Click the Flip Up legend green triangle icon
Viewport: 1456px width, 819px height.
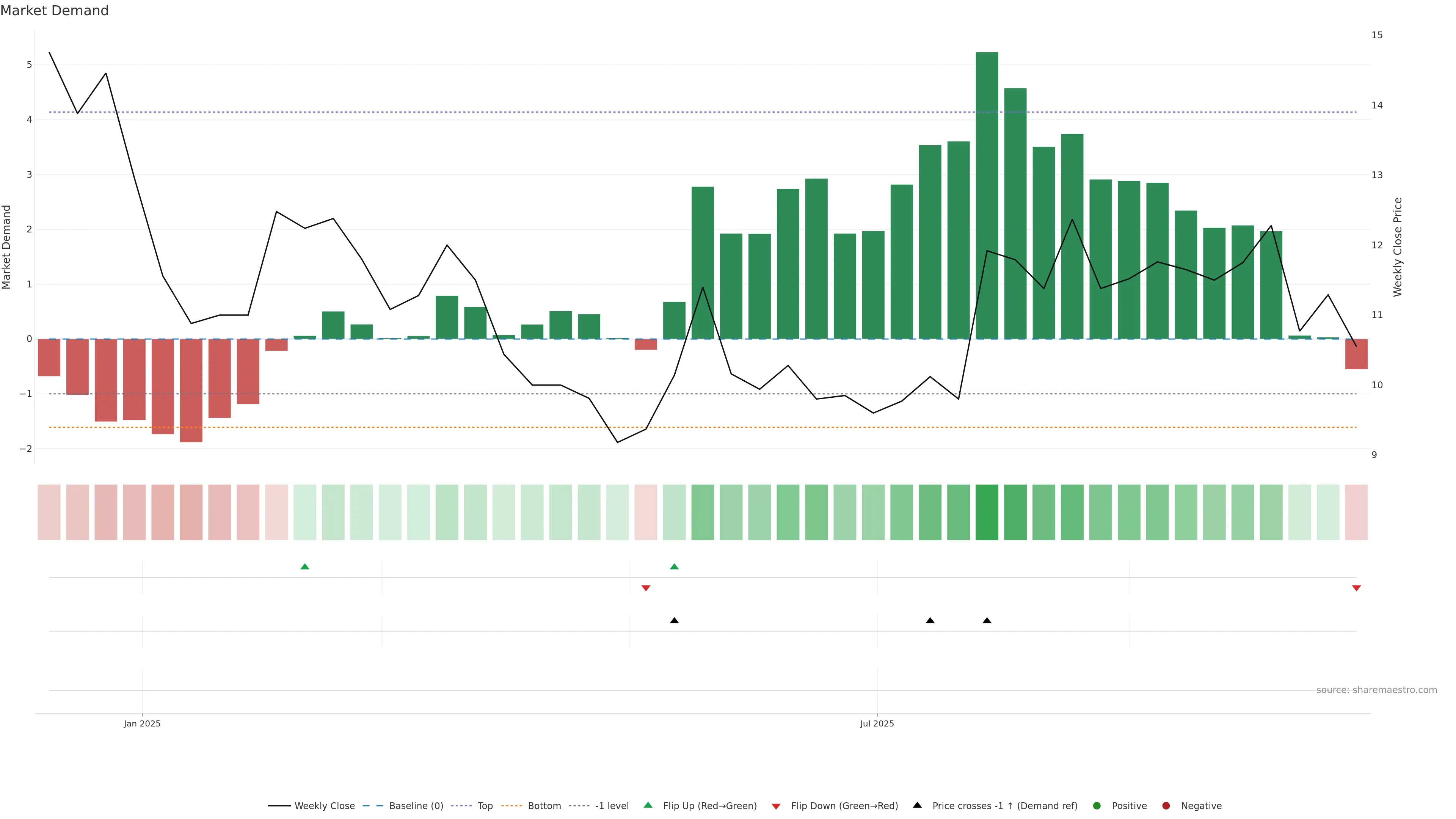(648, 805)
